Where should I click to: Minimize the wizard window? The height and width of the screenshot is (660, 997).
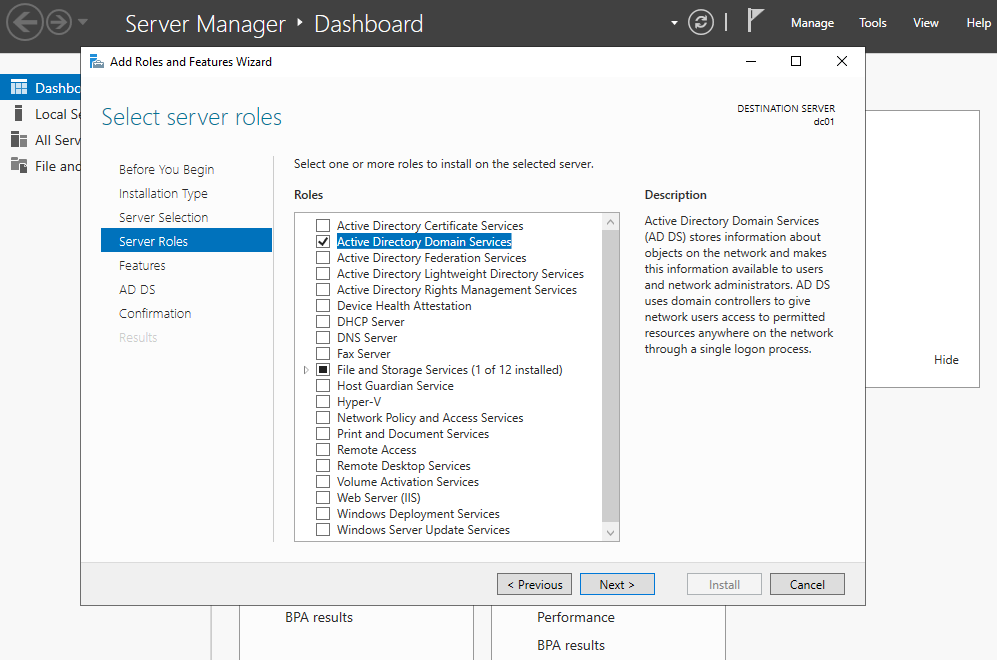coord(751,61)
